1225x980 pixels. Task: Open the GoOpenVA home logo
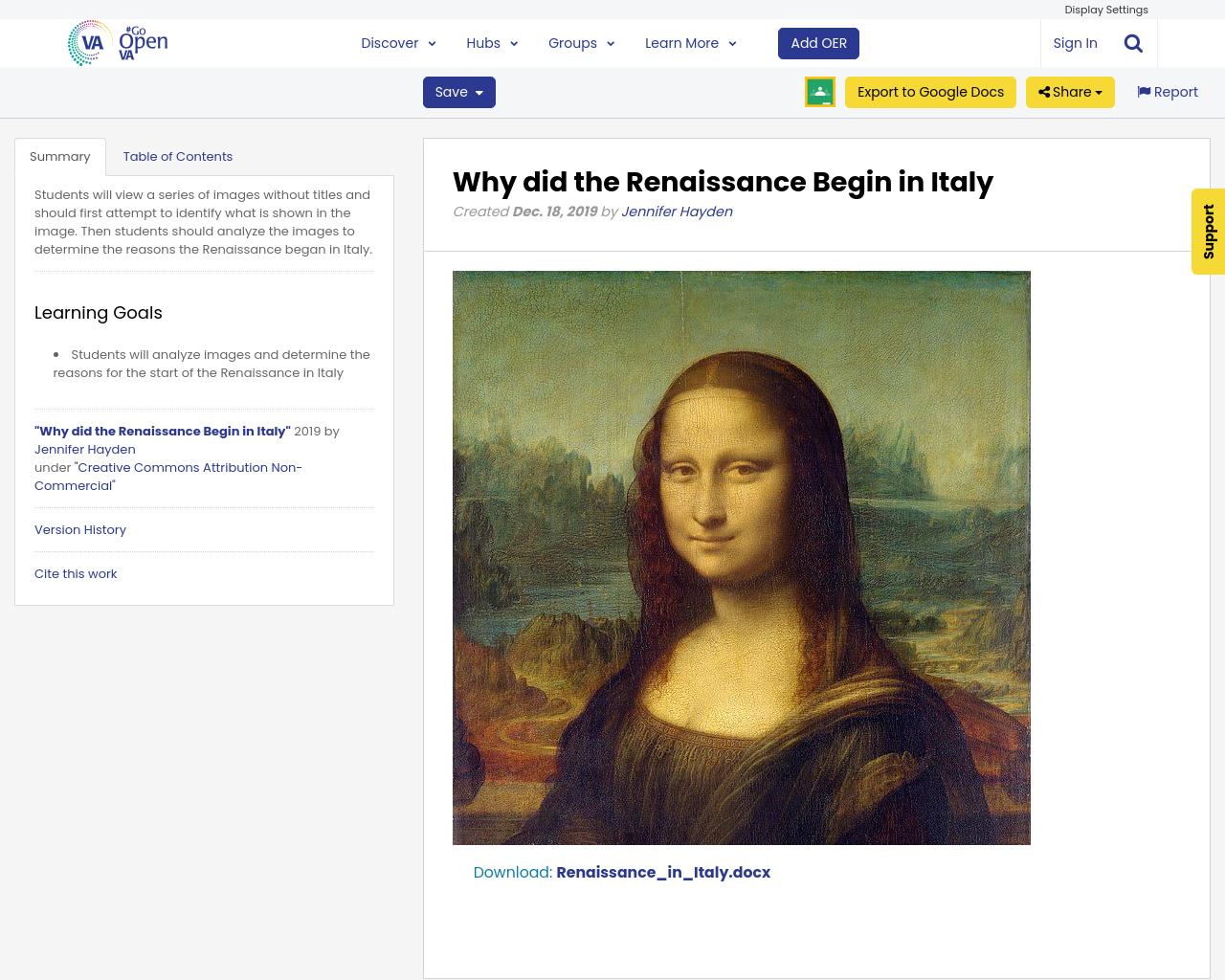pos(118,43)
